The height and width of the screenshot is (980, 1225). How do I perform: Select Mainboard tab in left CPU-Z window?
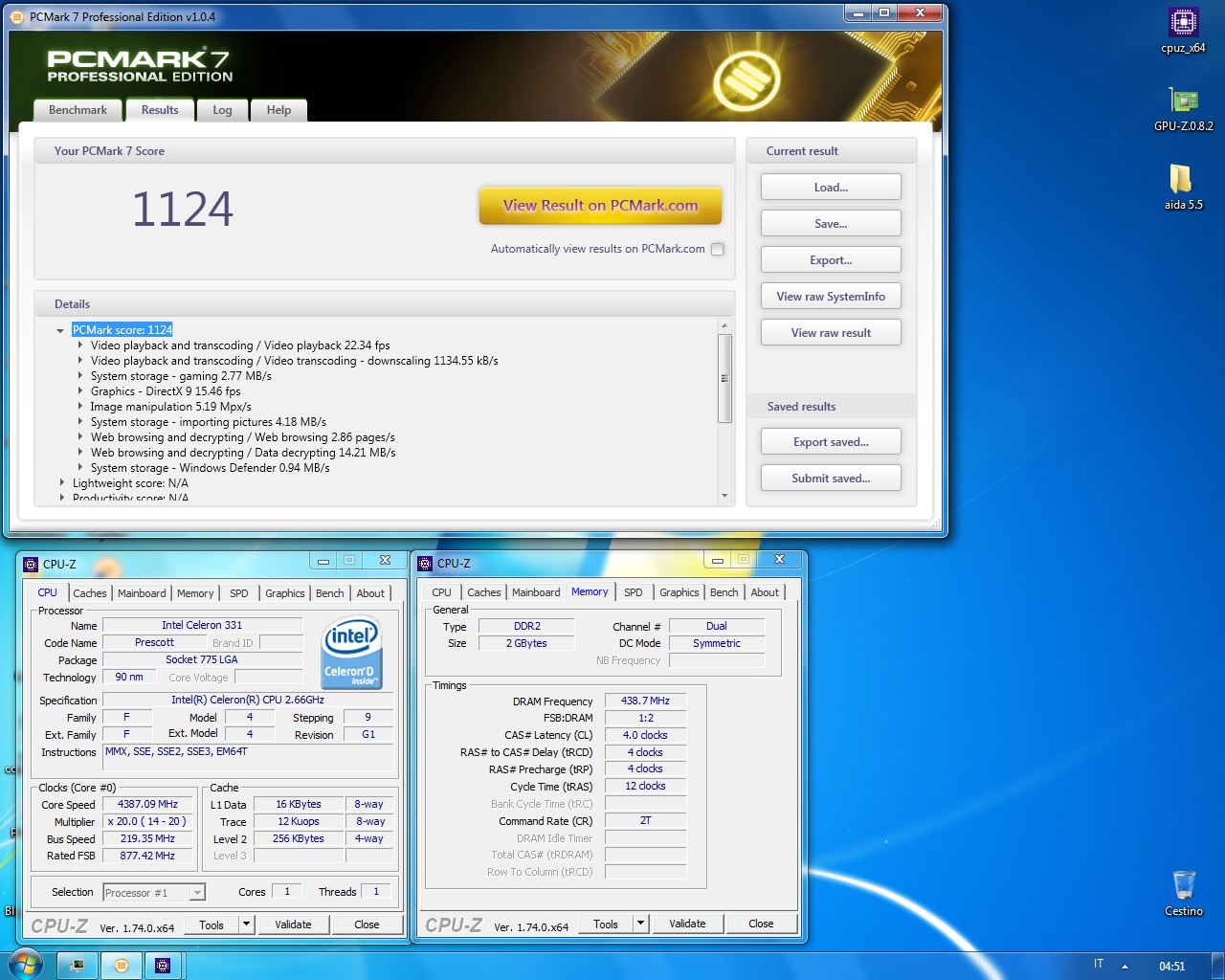142,593
